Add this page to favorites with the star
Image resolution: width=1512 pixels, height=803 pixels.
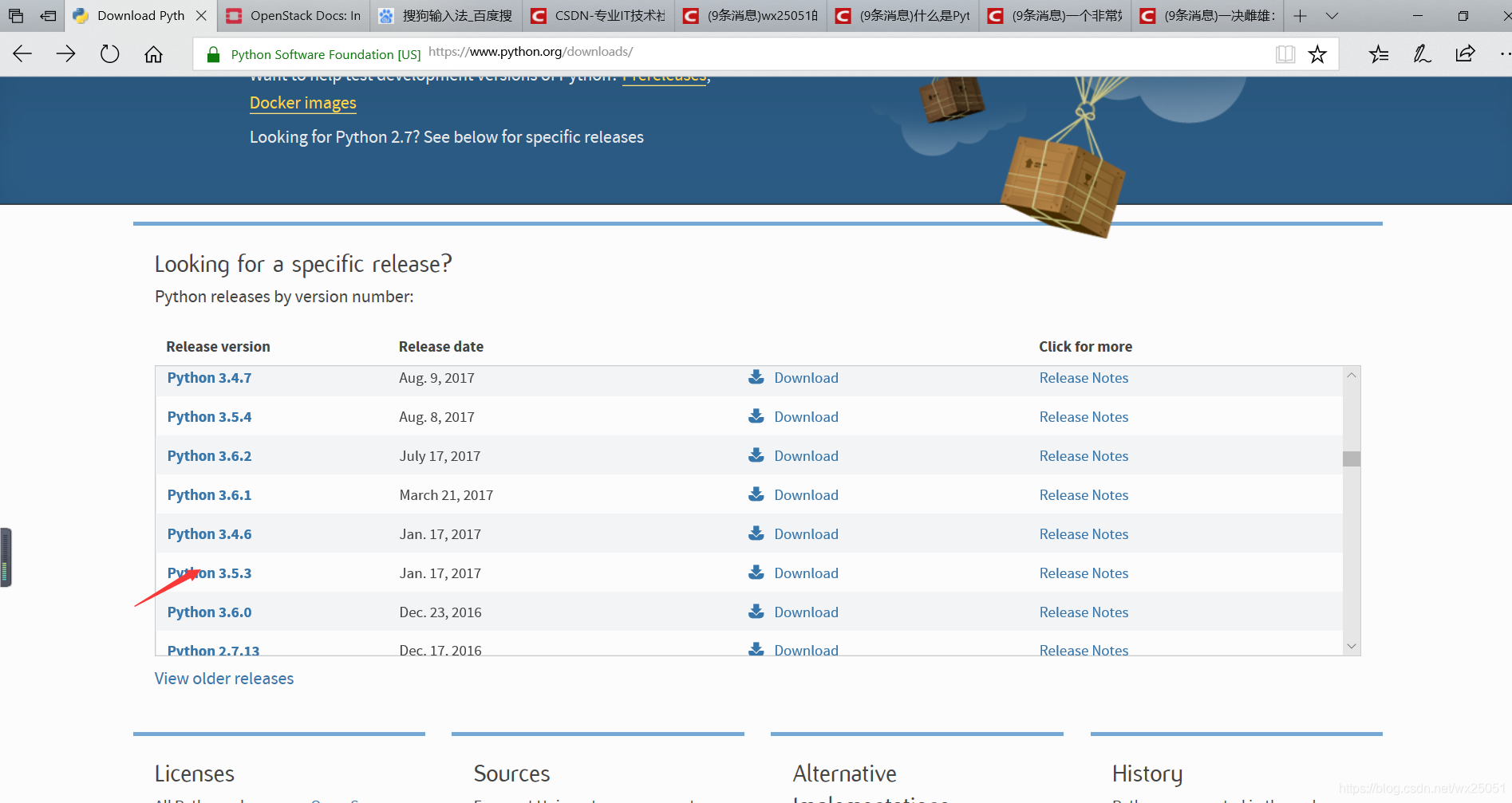pyautogui.click(x=1317, y=53)
